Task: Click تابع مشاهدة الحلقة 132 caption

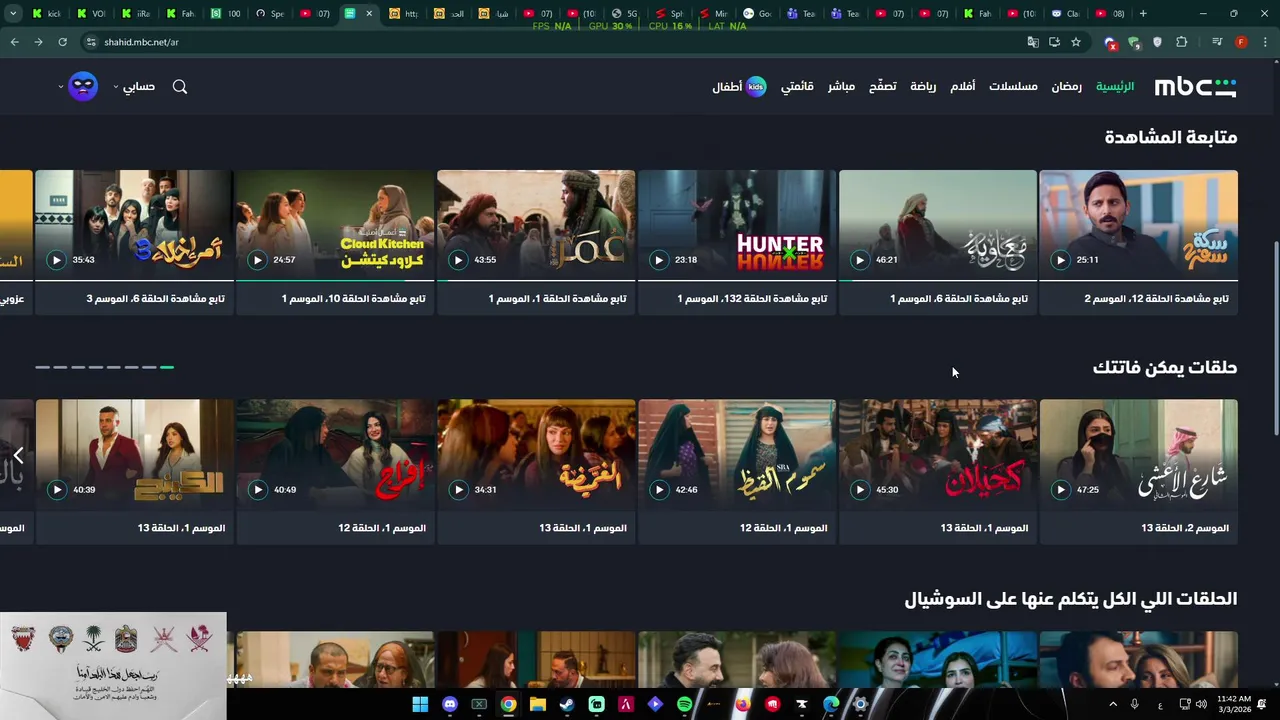Action: pyautogui.click(x=752, y=299)
